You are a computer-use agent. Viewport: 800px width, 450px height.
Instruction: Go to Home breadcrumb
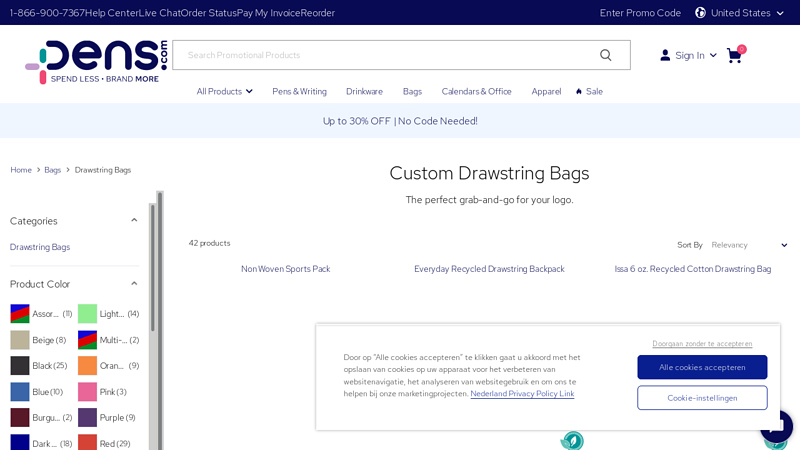(21, 170)
